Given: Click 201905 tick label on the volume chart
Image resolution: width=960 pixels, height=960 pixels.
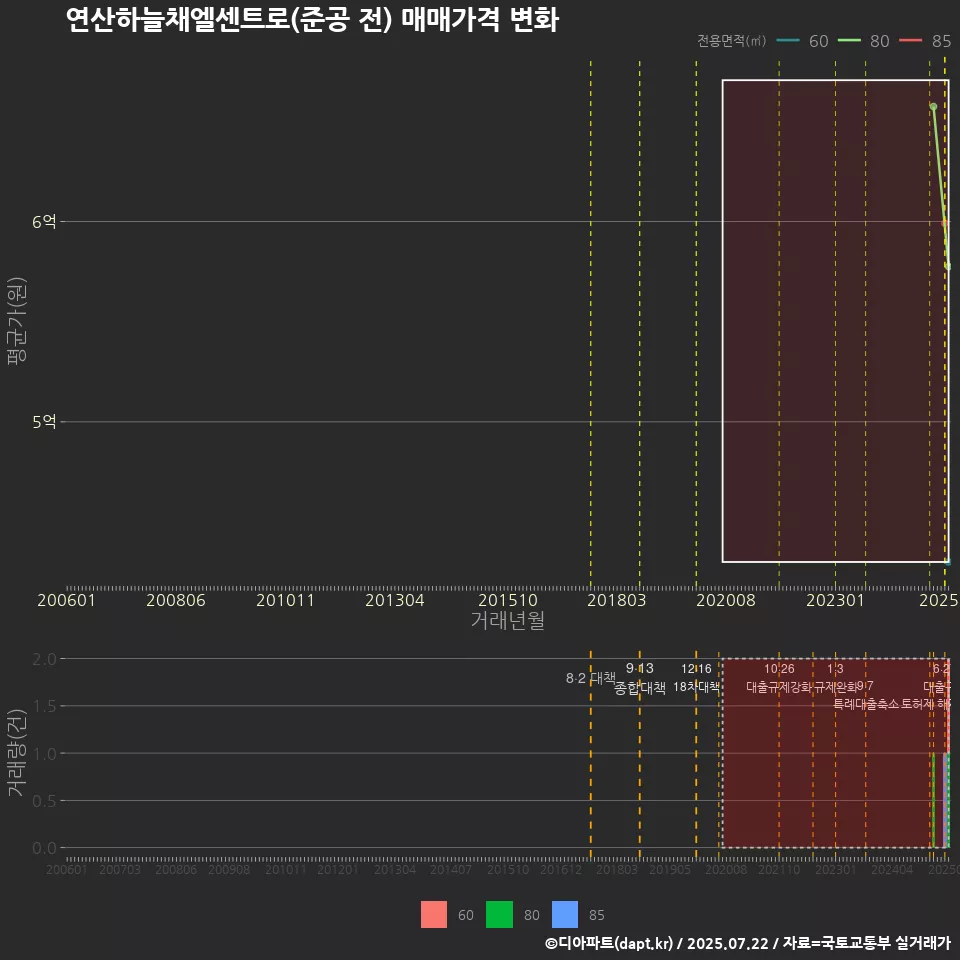Looking at the screenshot, I should tap(670, 869).
